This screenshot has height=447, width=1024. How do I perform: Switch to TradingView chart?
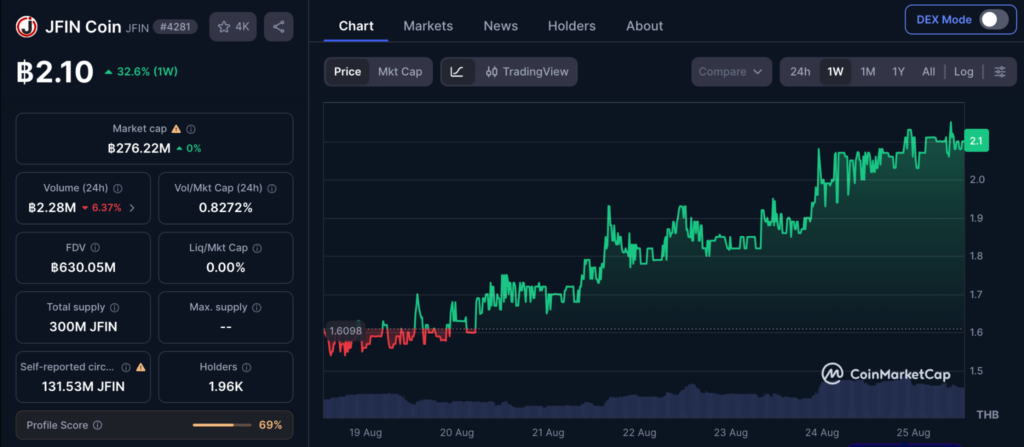tap(527, 72)
